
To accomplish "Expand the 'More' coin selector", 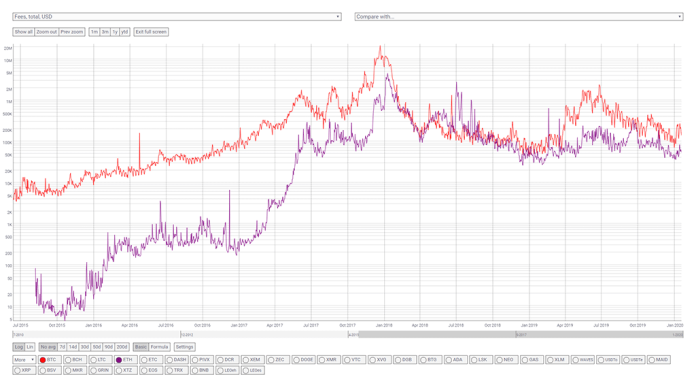I will coord(24,360).
